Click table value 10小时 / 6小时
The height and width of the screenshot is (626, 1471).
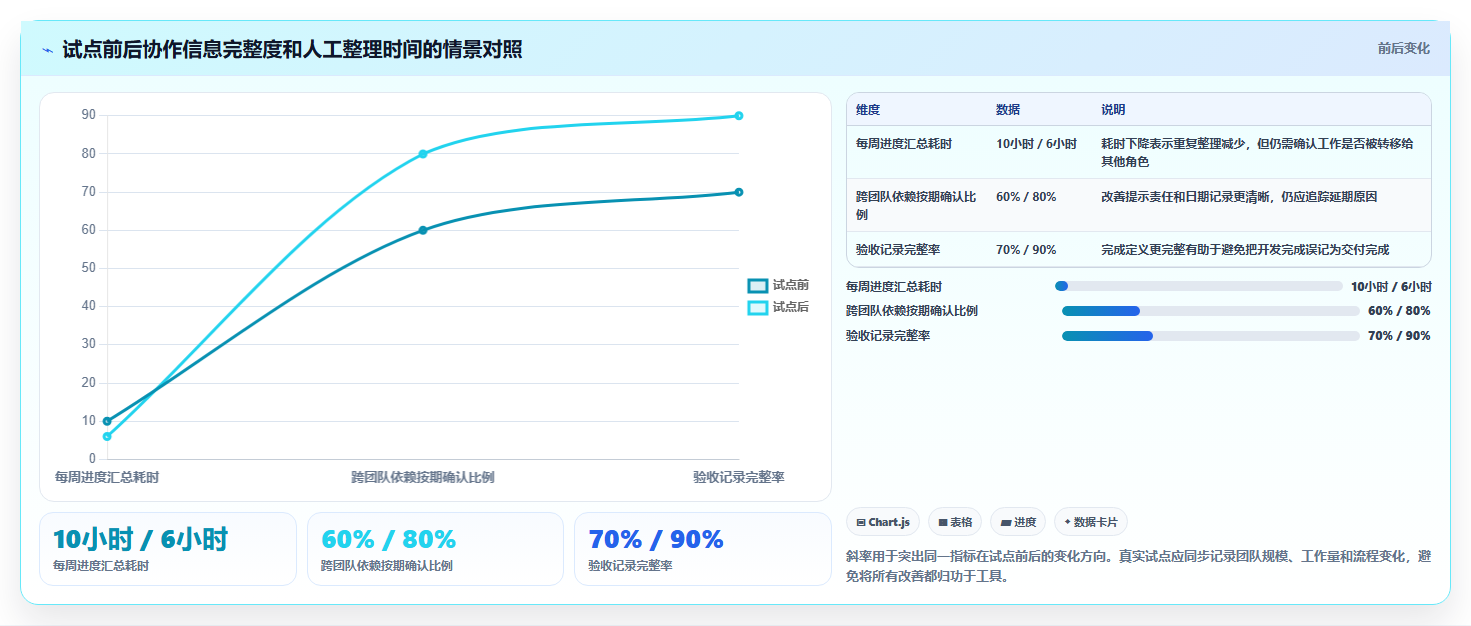(1037, 144)
